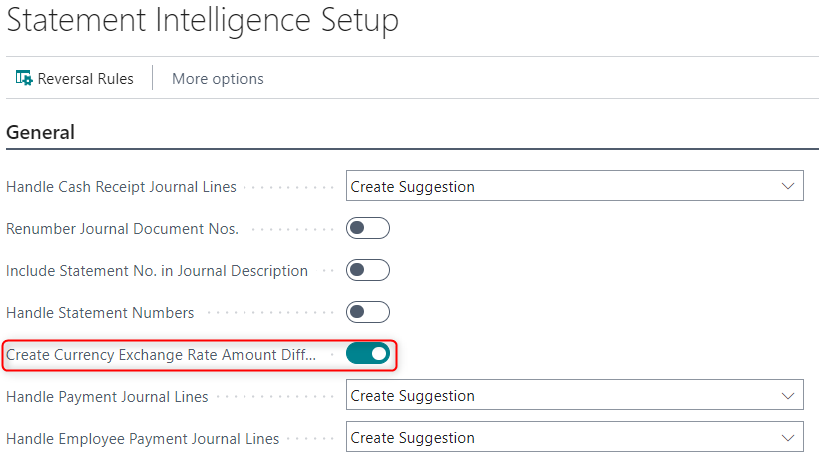Turn on Include Statement No. in Journal Description

click(x=367, y=270)
